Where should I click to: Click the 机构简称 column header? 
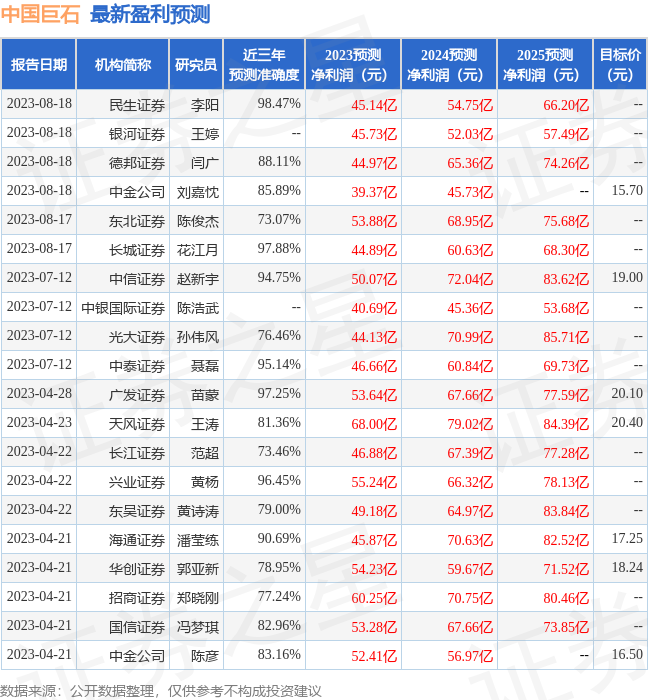pos(123,65)
